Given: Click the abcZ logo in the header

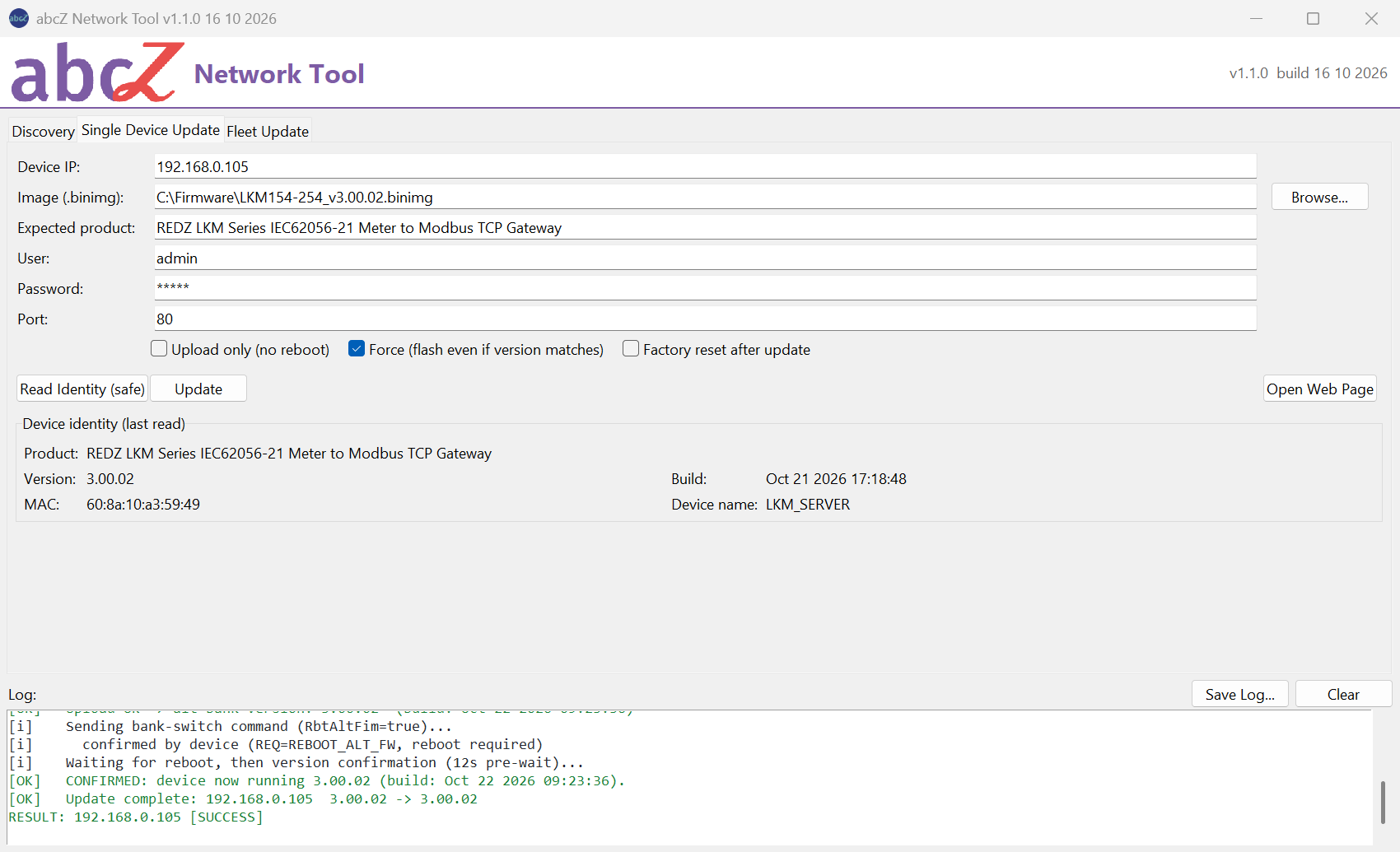Looking at the screenshot, I should click(97, 72).
